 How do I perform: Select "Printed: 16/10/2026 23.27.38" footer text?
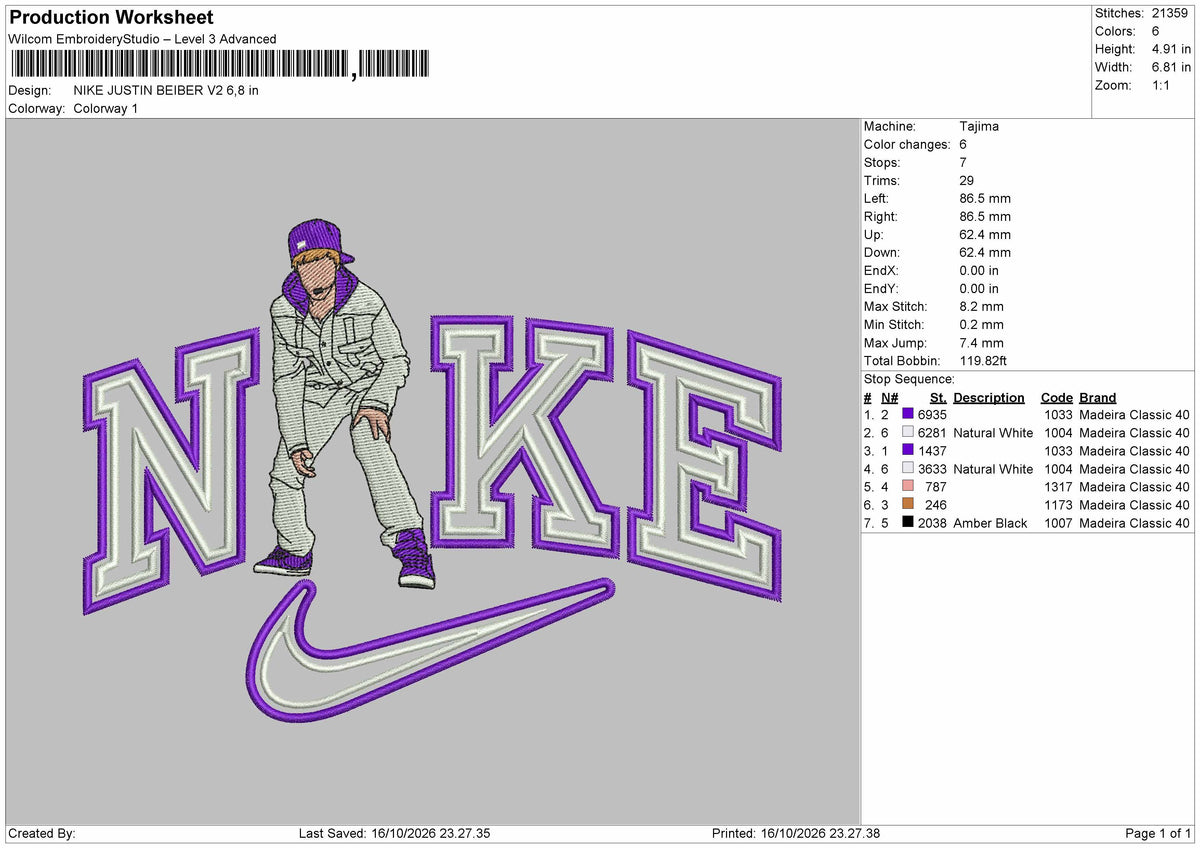tap(796, 834)
